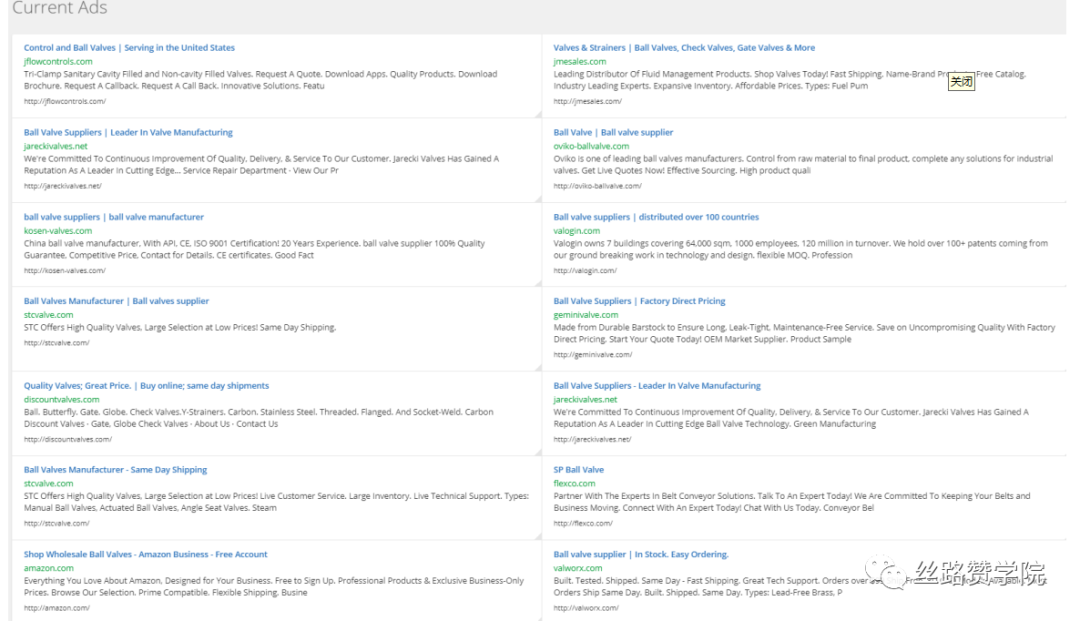Image resolution: width=1080 pixels, height=621 pixels.
Task: Open "Valves & Strainers" ad headline
Action: (x=684, y=48)
